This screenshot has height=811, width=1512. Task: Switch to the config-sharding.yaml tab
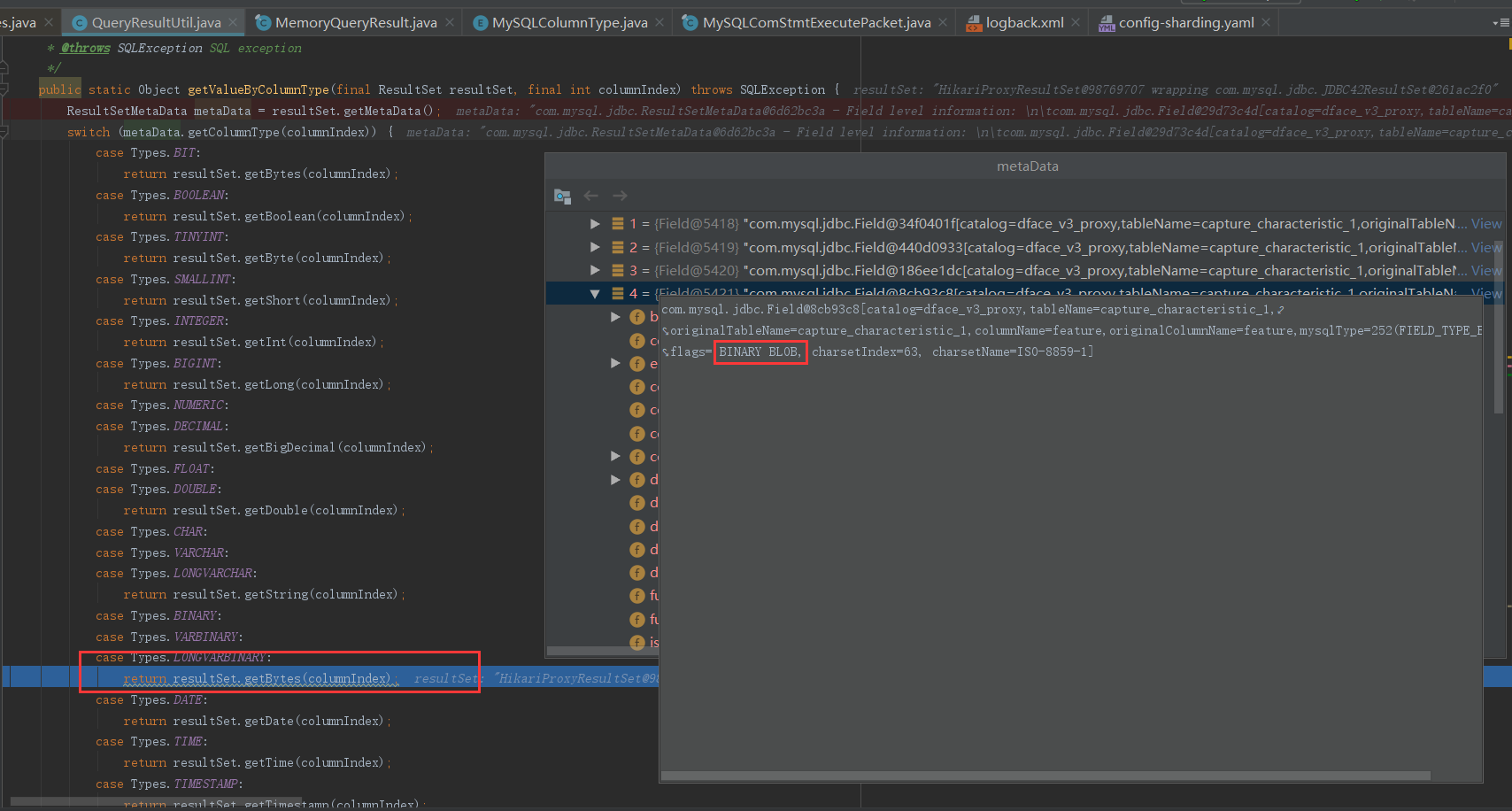click(1186, 21)
